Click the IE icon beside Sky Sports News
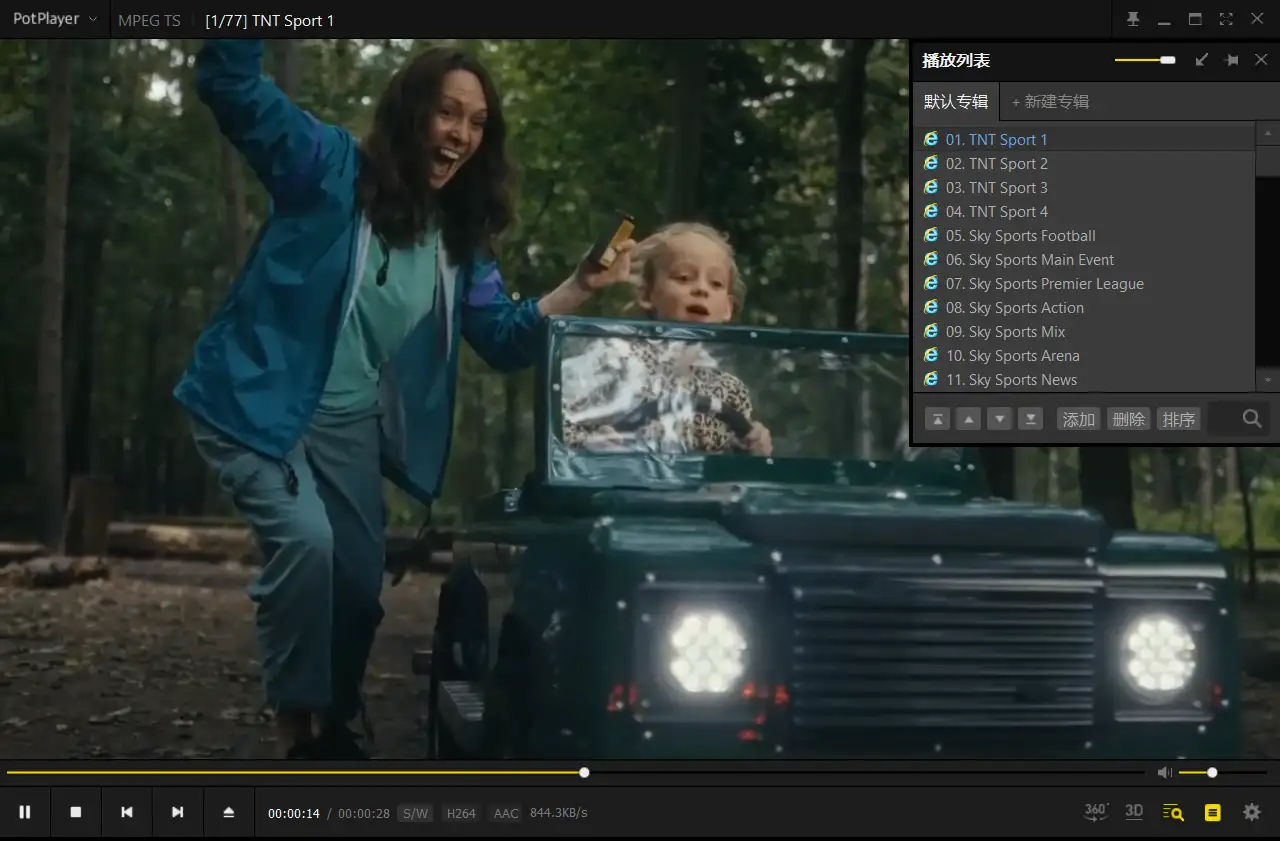Screen dimensions: 1280x841 (x=931, y=379)
